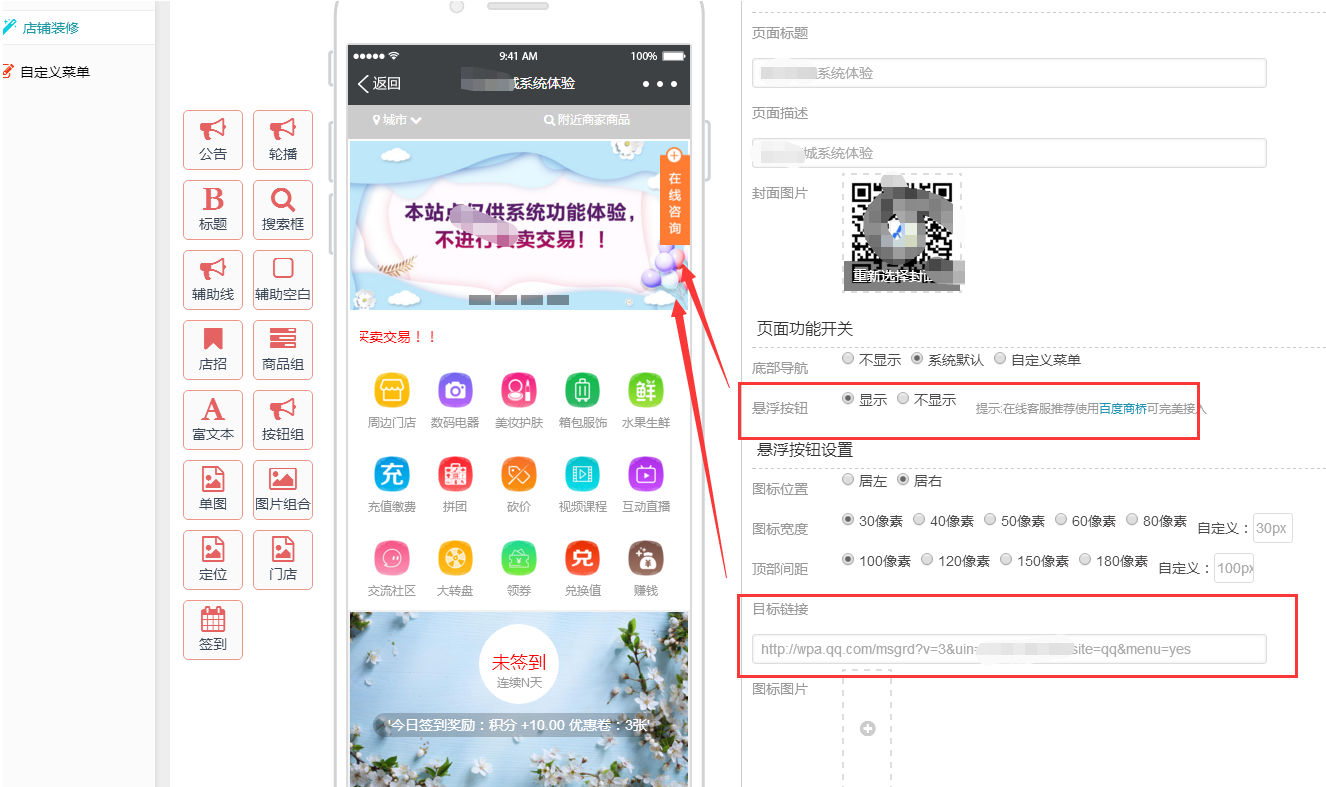
Task: Expand the 城市 dropdown in phone preview
Action: click(397, 120)
